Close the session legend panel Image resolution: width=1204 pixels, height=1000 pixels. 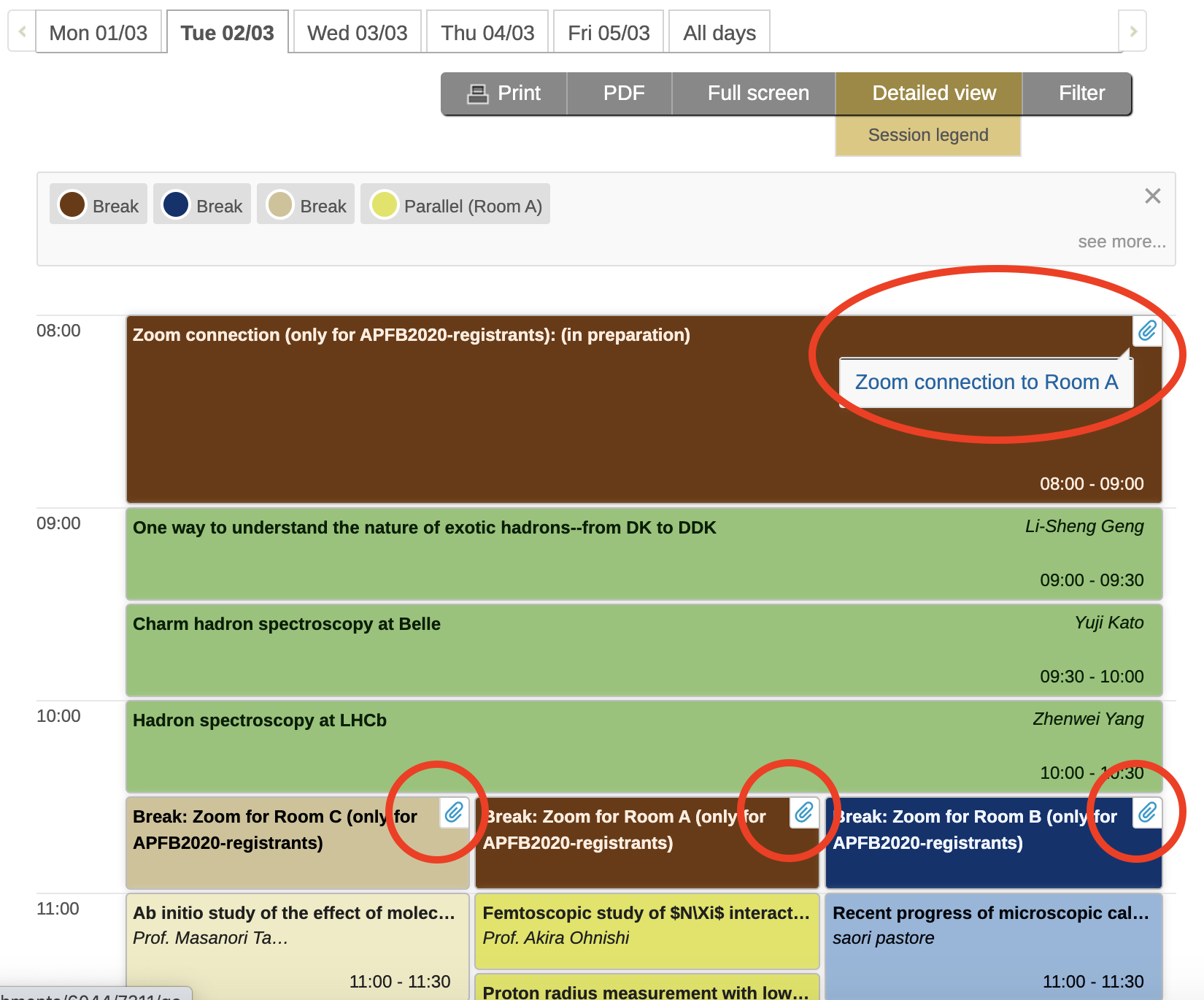tap(1152, 196)
